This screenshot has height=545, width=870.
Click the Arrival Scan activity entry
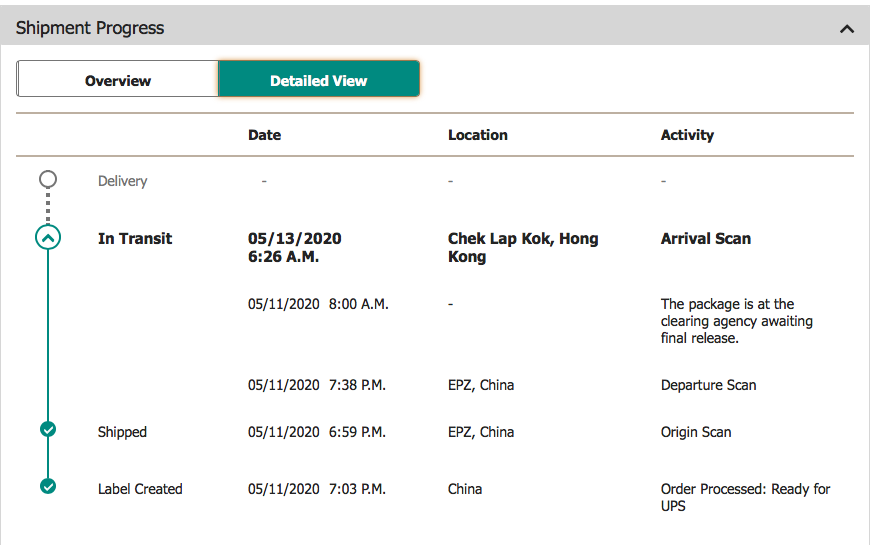pos(705,238)
